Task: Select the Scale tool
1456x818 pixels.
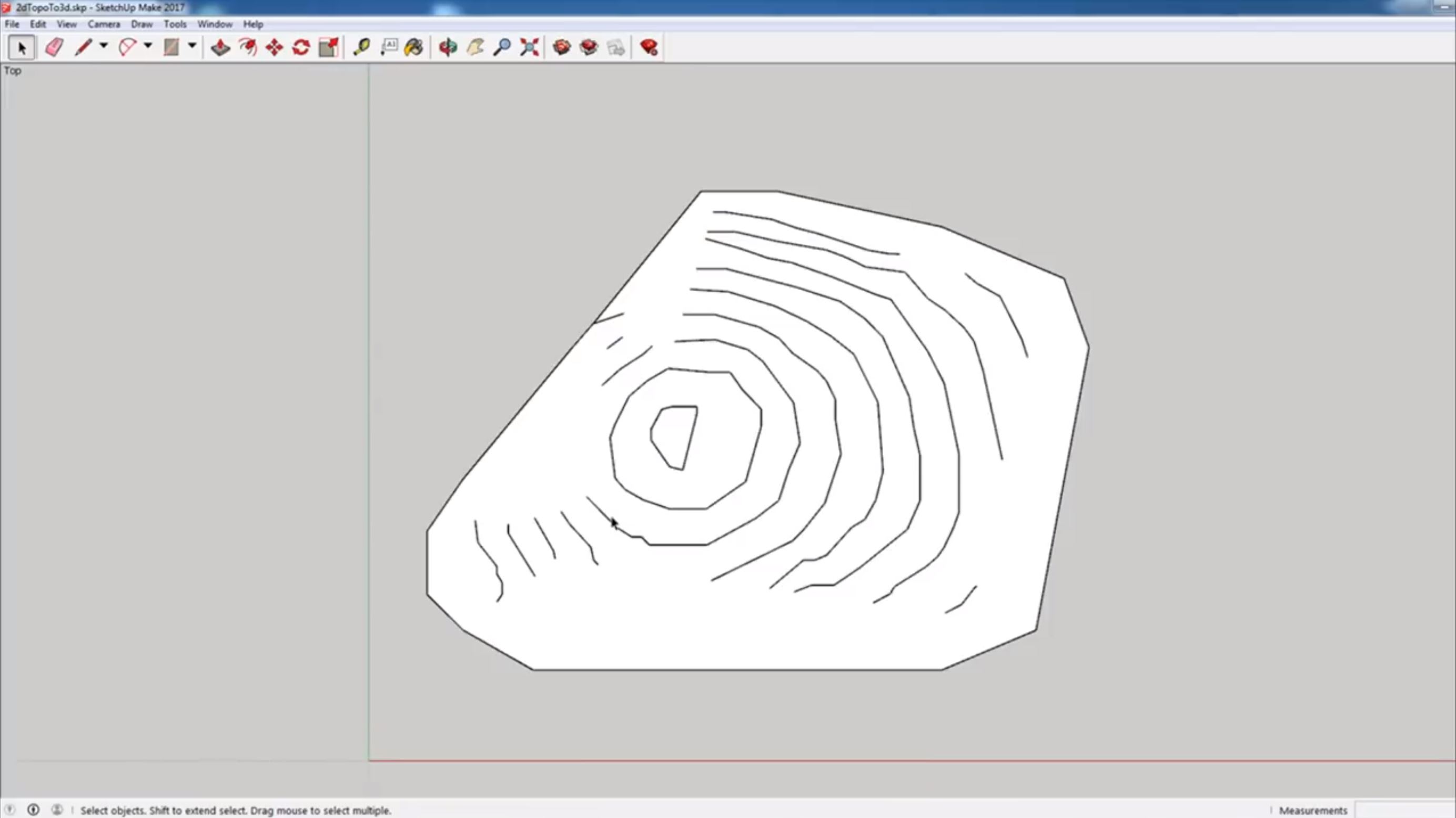Action: coord(328,47)
